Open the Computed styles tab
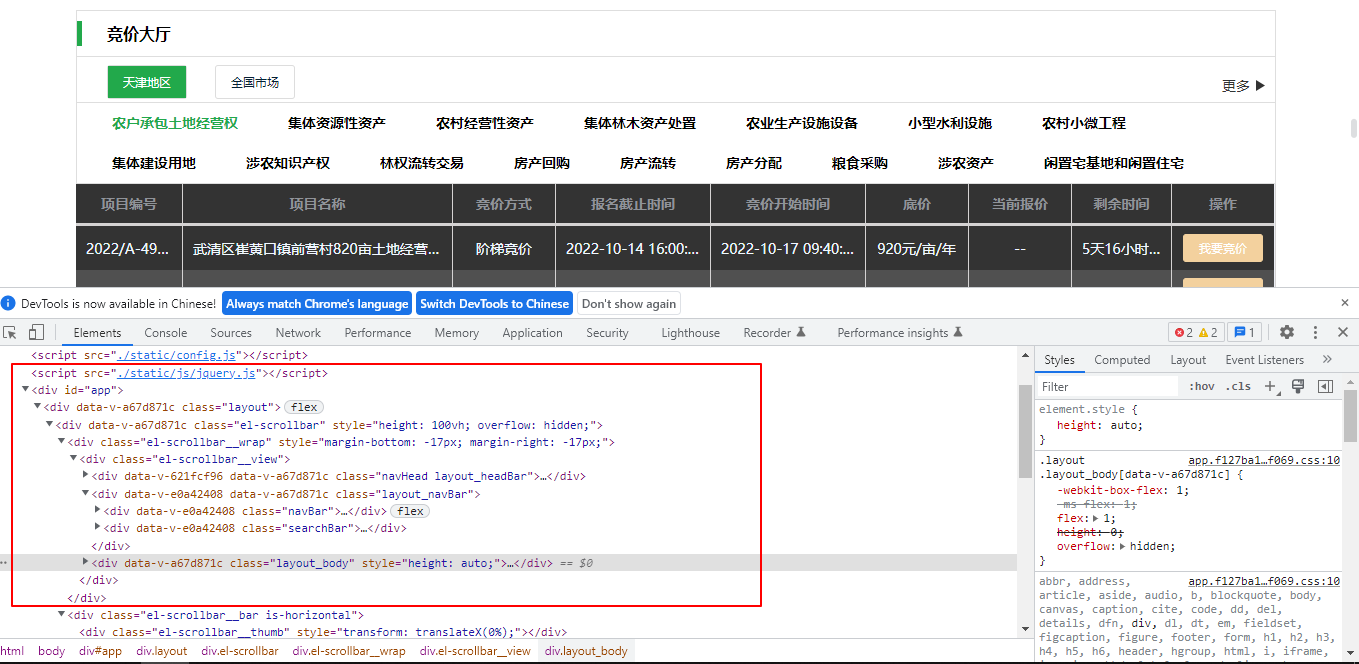The image size is (1359, 664). [x=1122, y=360]
